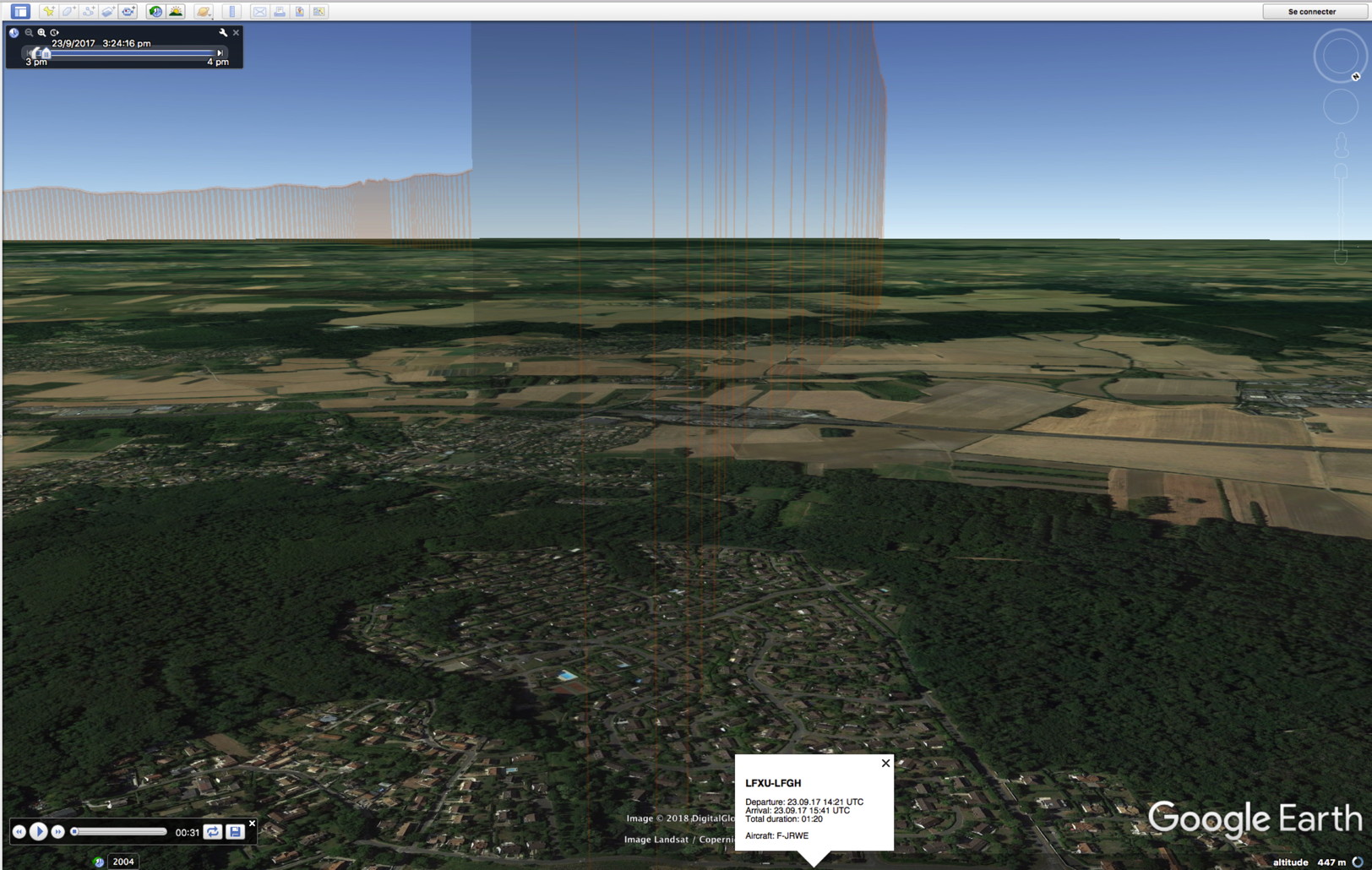Image resolution: width=1372 pixels, height=870 pixels.
Task: Email the current view
Action: 259,11
